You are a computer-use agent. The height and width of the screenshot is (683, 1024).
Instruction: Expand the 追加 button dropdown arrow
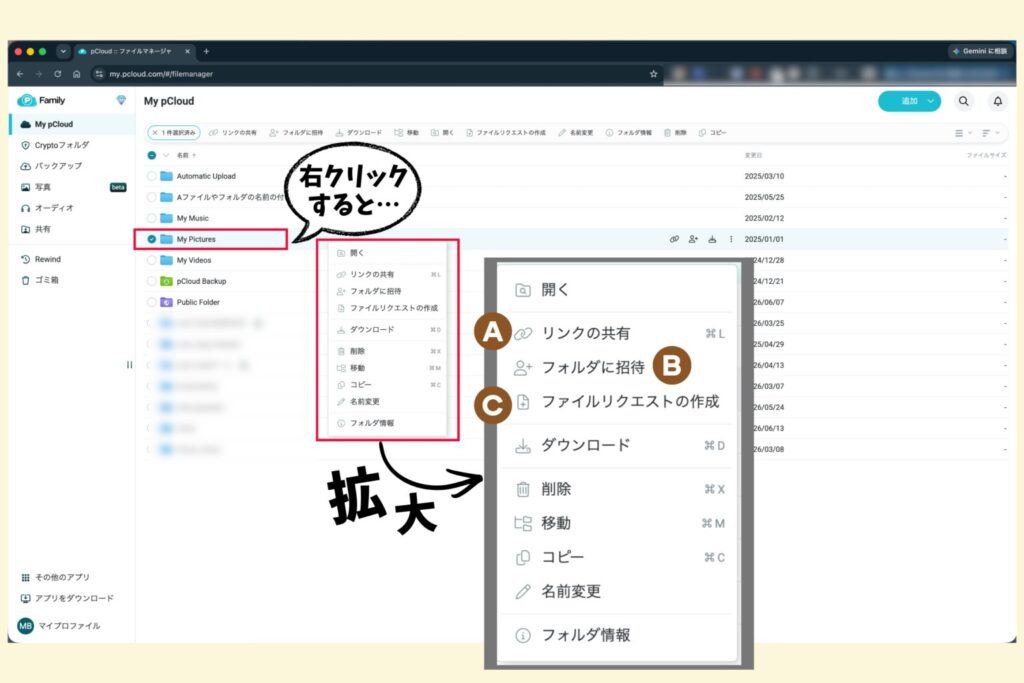pyautogui.click(x=931, y=101)
